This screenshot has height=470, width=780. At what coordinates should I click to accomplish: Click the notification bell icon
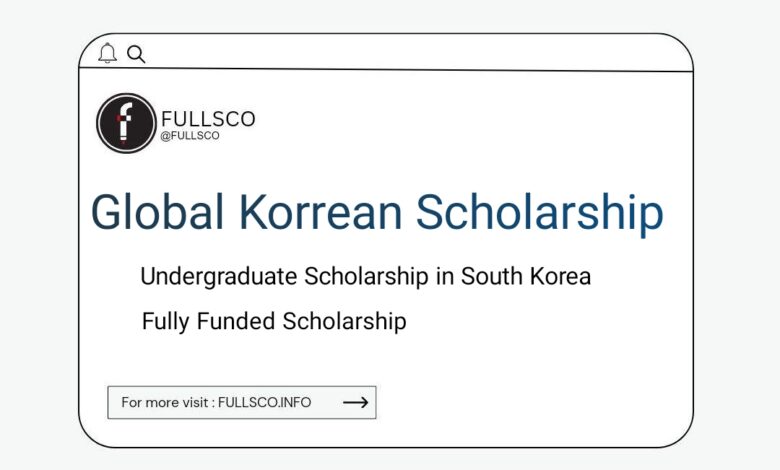[107, 53]
